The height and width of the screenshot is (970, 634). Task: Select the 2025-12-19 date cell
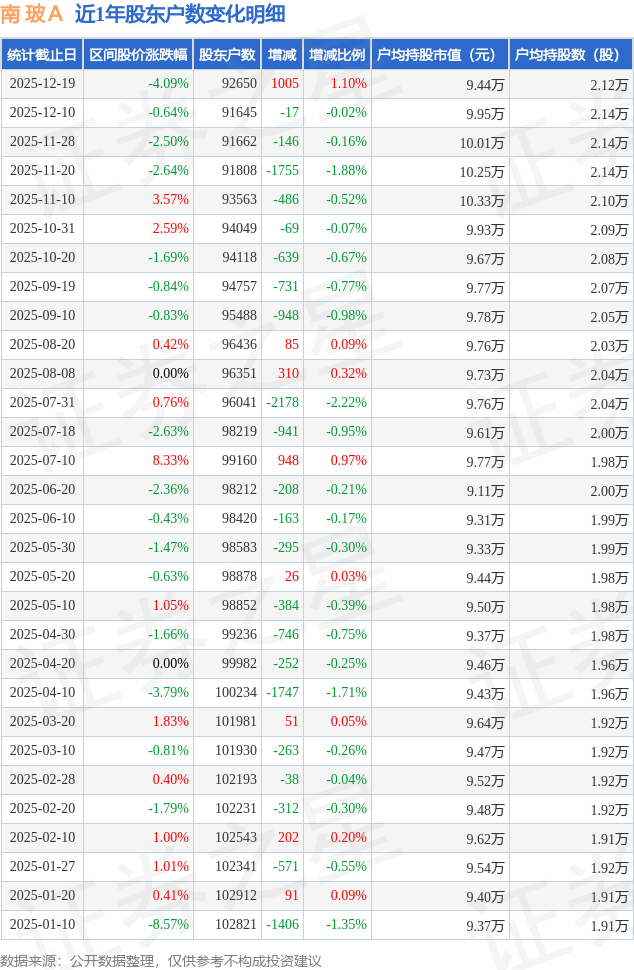pos(42,84)
